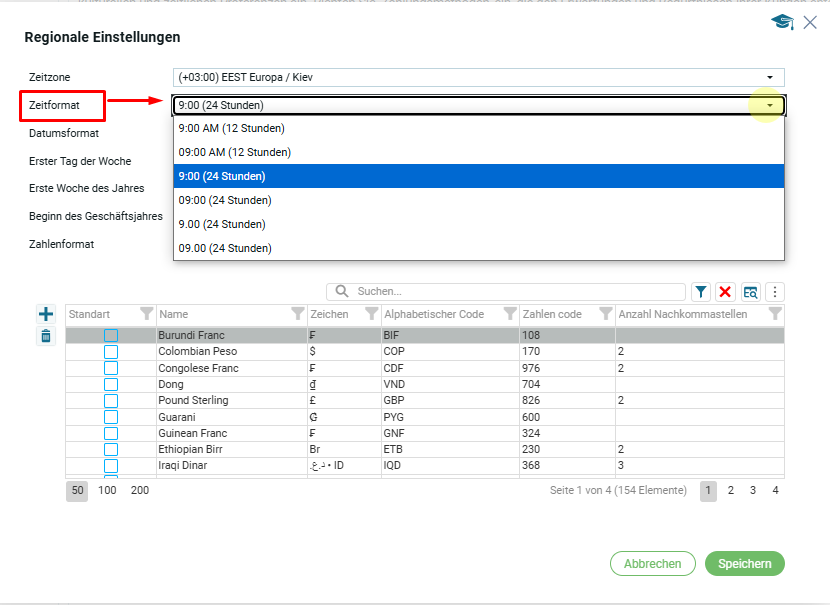Click the trash icon to delete a row
830x605 pixels.
[45, 336]
